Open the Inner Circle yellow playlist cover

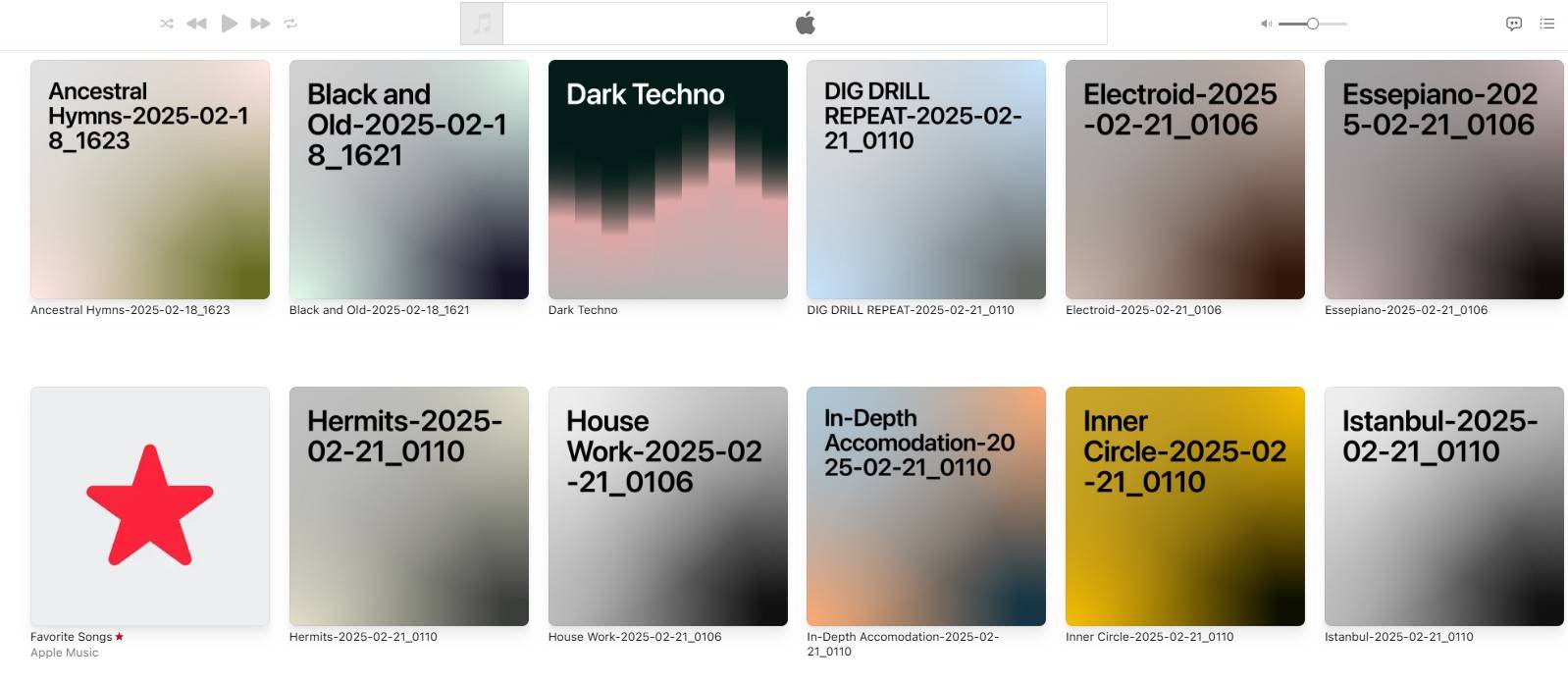(x=1184, y=506)
